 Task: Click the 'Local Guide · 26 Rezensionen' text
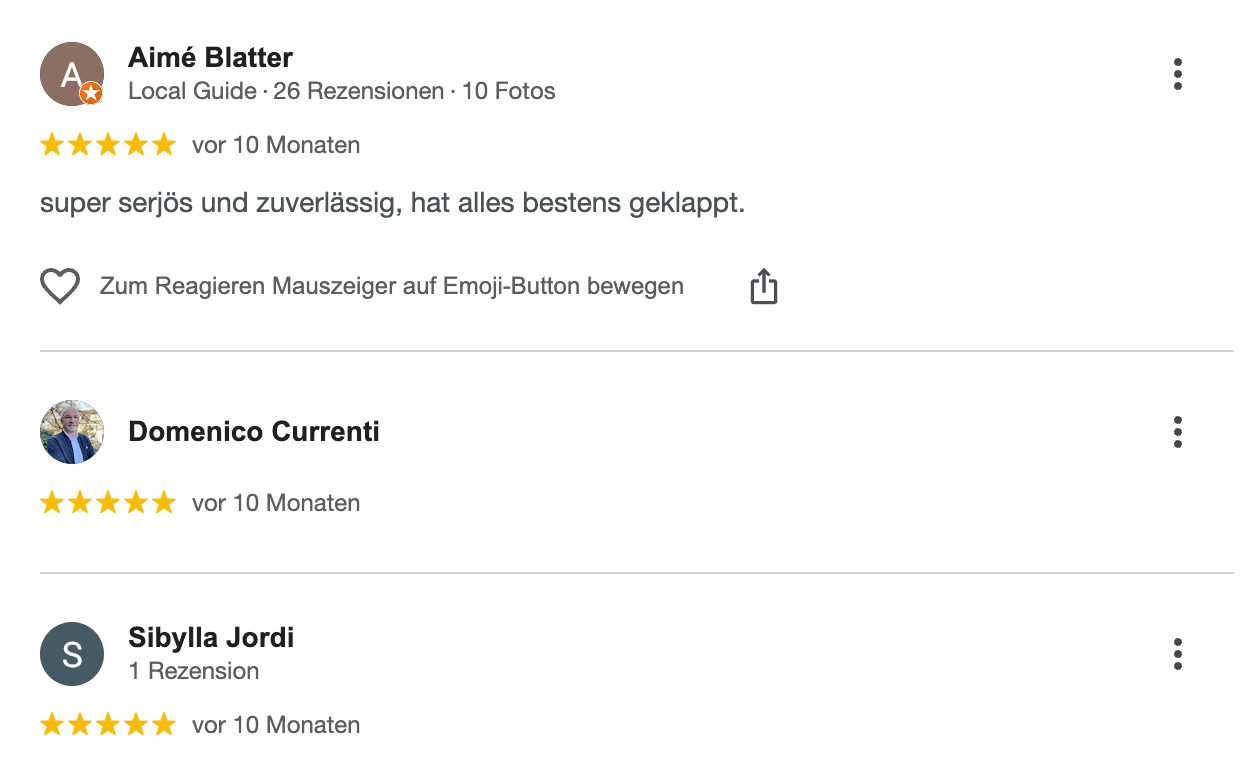tap(286, 91)
